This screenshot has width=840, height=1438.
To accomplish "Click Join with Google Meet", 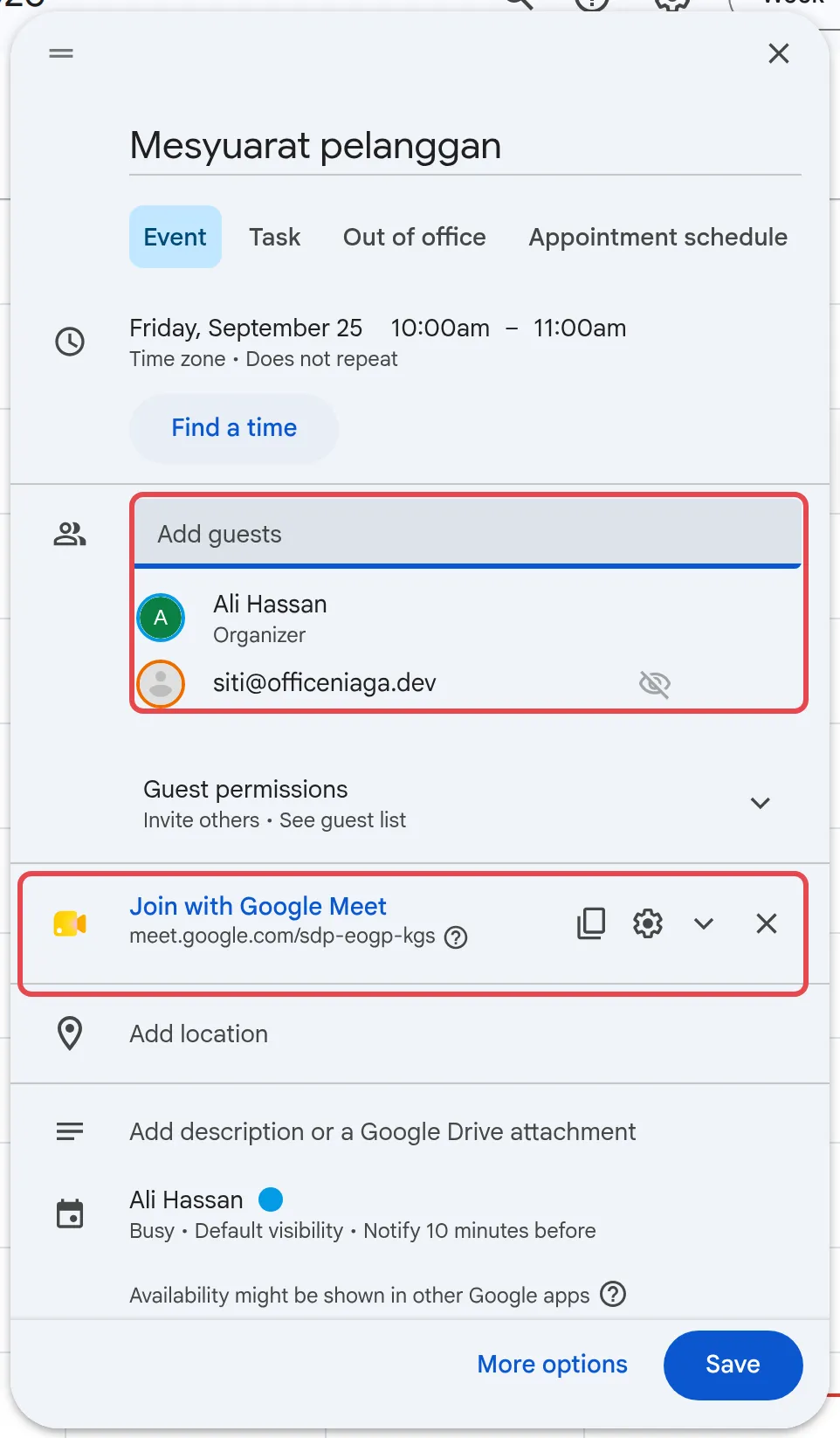I will pyautogui.click(x=258, y=907).
